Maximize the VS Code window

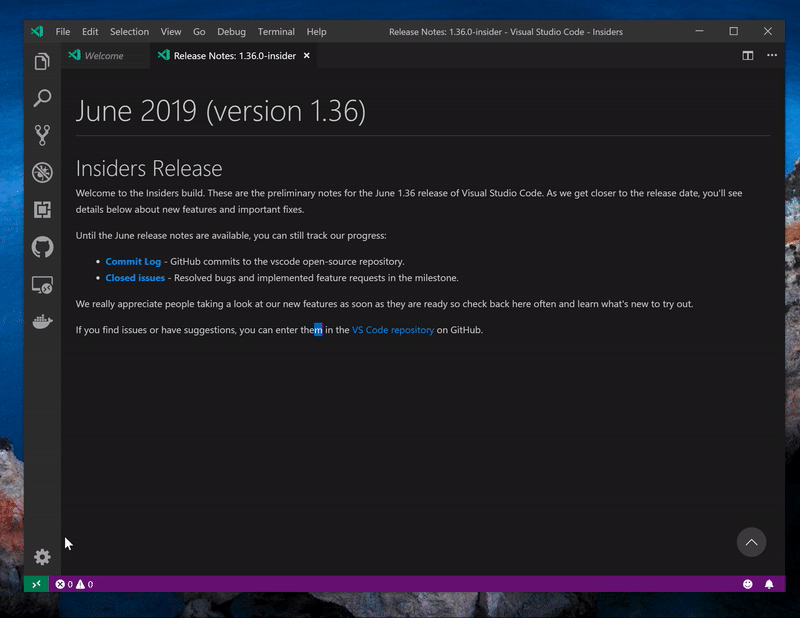coord(734,31)
